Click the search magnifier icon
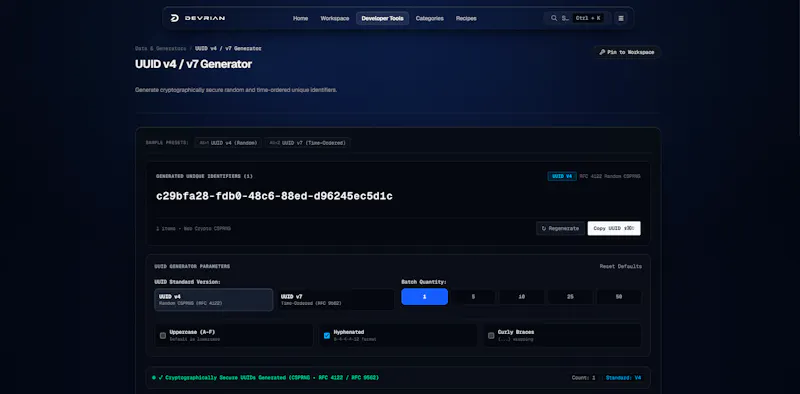This screenshot has width=800, height=394. 554,18
